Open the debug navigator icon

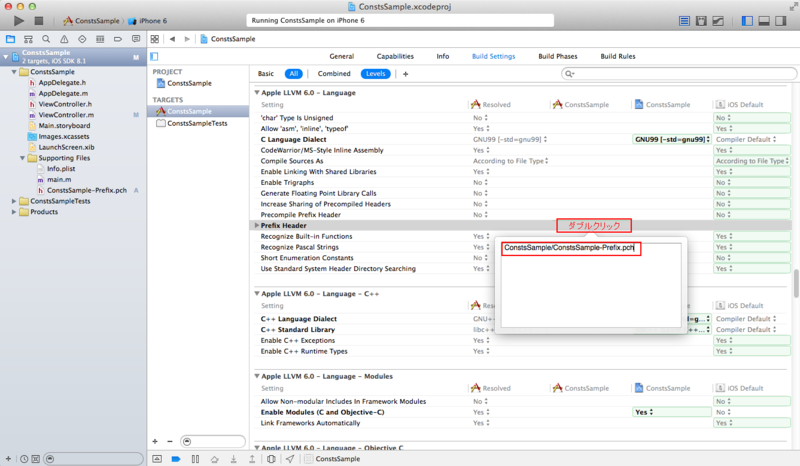(x=100, y=39)
